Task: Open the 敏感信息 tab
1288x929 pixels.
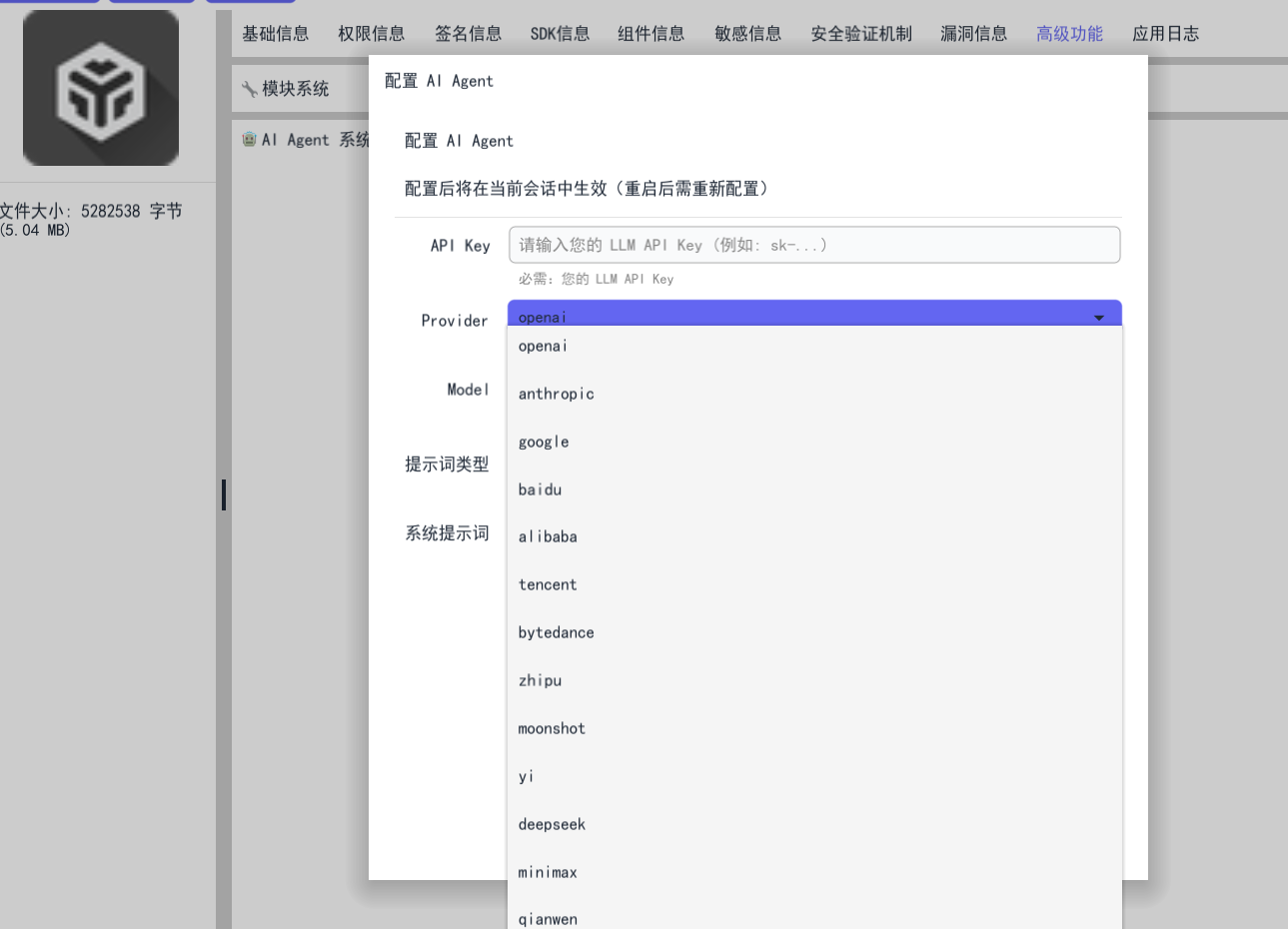Action: pos(747,34)
